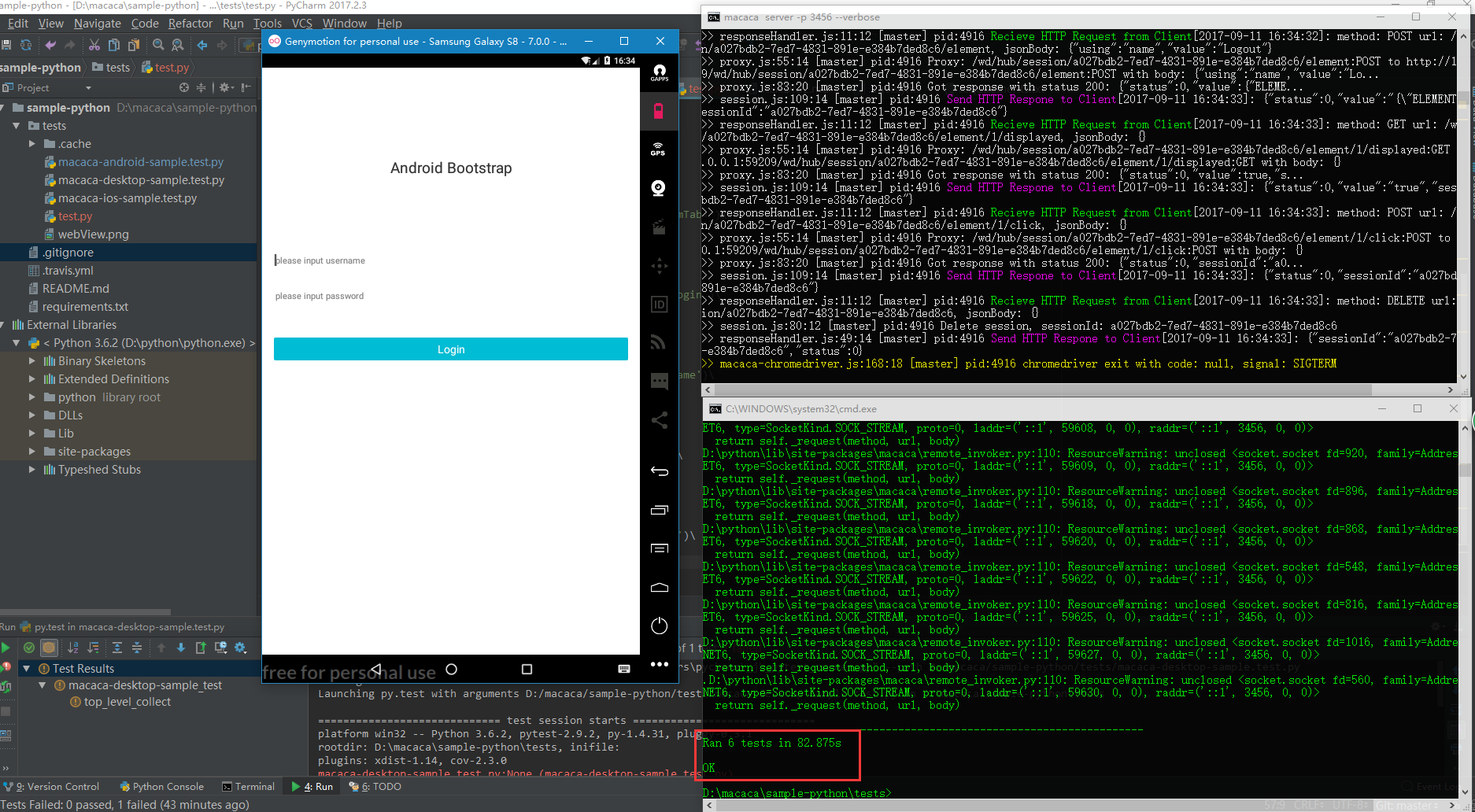This screenshot has width=1475, height=812.
Task: Click the scissors Cut icon
Action: (94, 45)
